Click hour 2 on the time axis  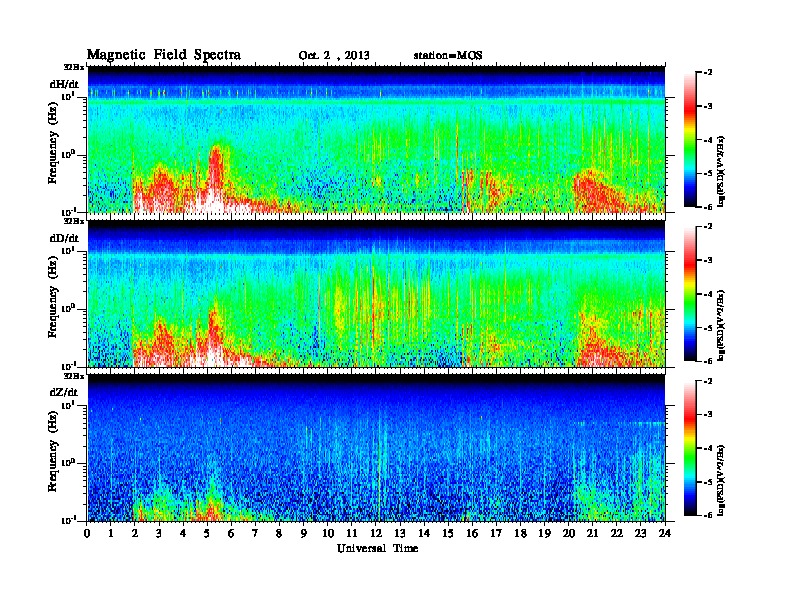tap(135, 534)
